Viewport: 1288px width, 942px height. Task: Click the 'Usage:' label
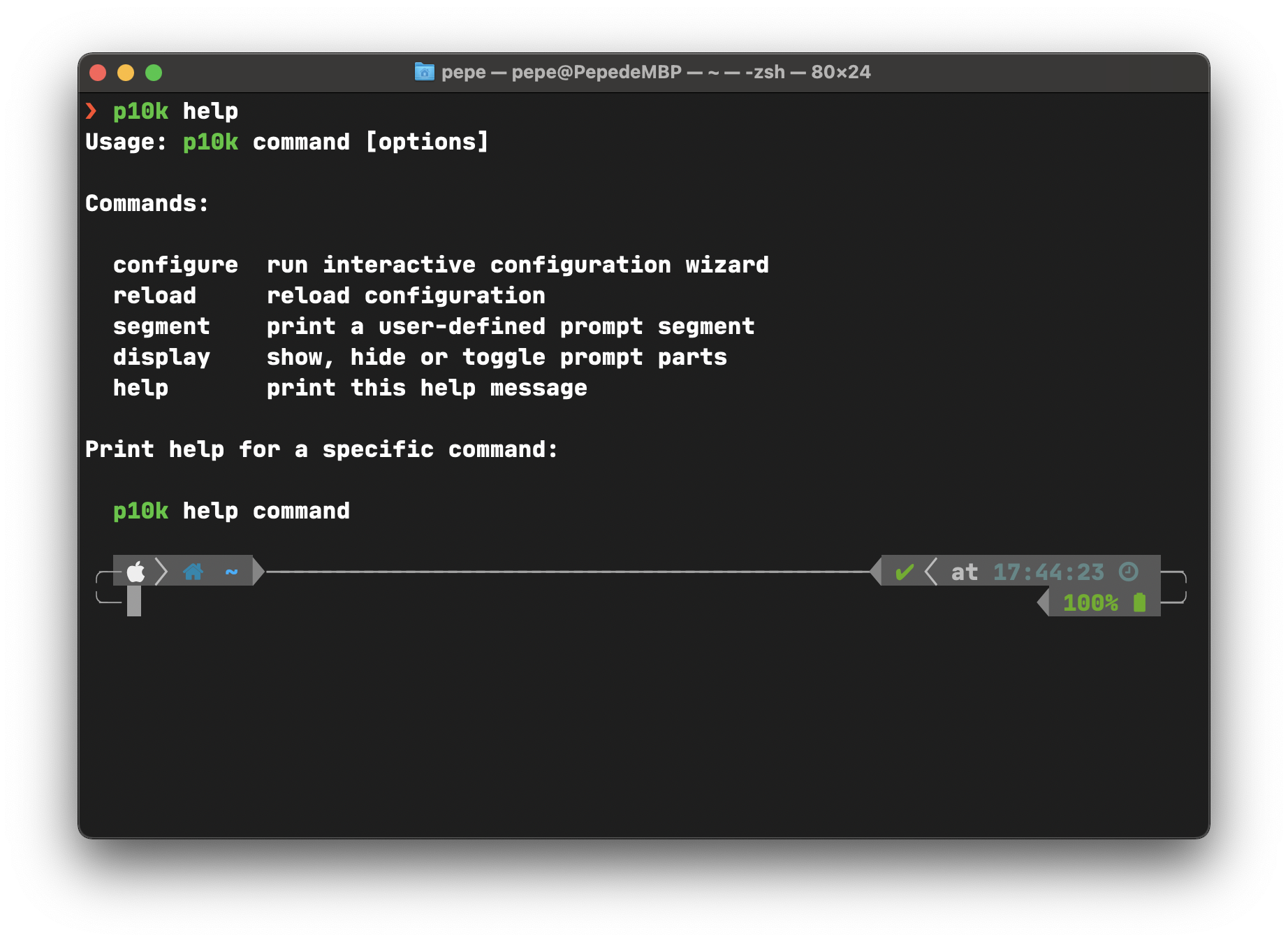pos(126,142)
